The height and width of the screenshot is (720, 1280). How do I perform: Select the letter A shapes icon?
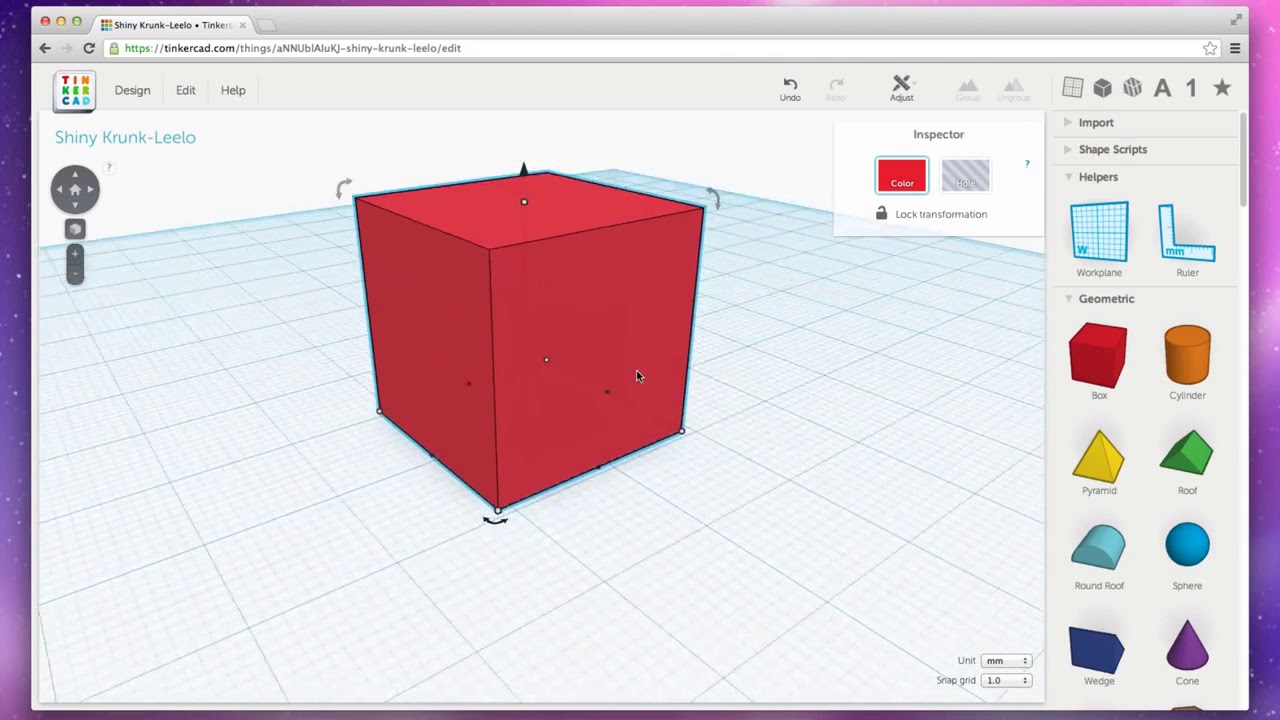pyautogui.click(x=1162, y=88)
